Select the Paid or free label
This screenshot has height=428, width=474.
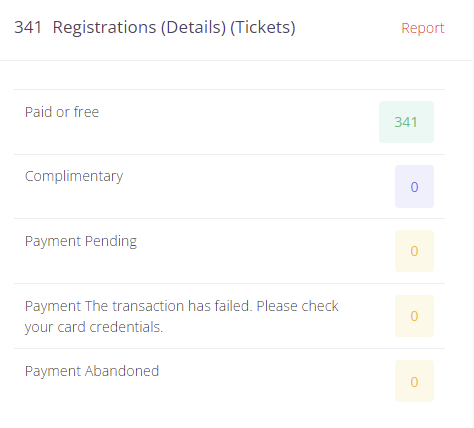62,112
